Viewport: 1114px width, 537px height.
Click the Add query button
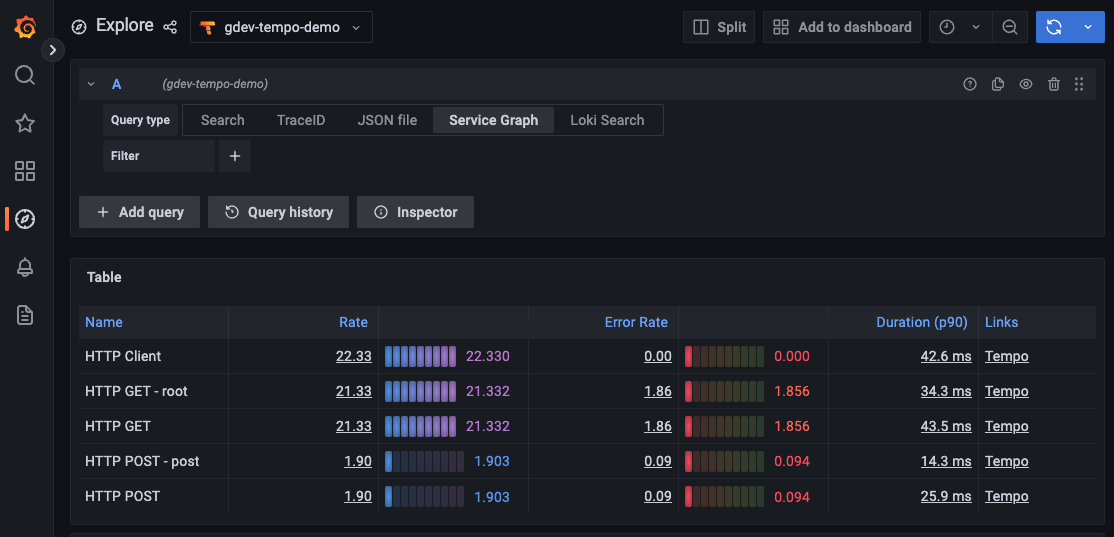point(140,212)
